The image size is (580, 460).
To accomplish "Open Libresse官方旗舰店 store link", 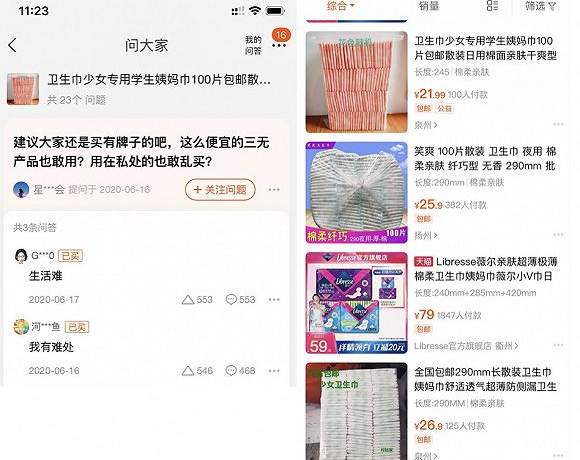I will [x=466, y=346].
